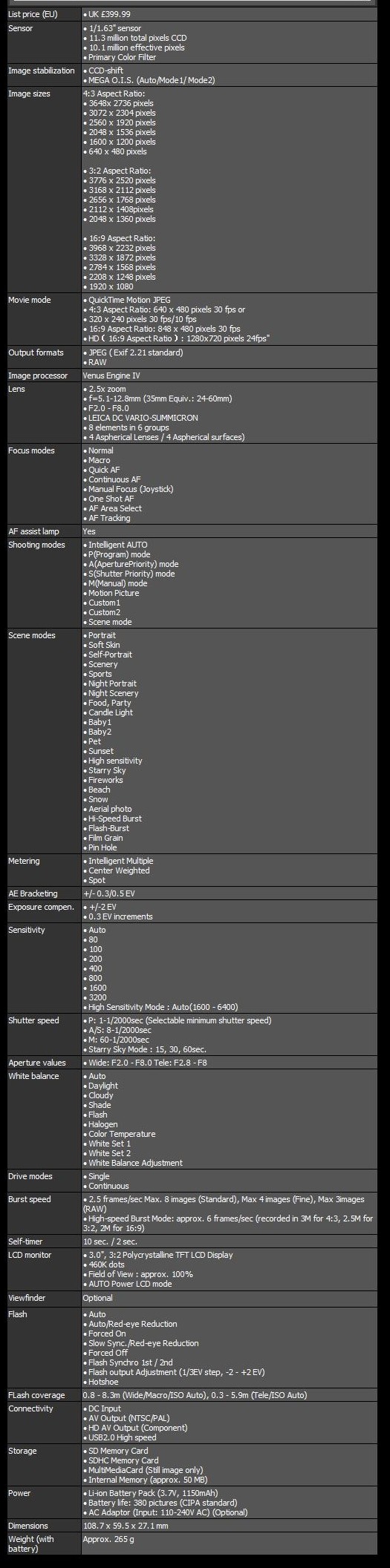
Task: Select the Color Temperature entry
Action: 122,1134
